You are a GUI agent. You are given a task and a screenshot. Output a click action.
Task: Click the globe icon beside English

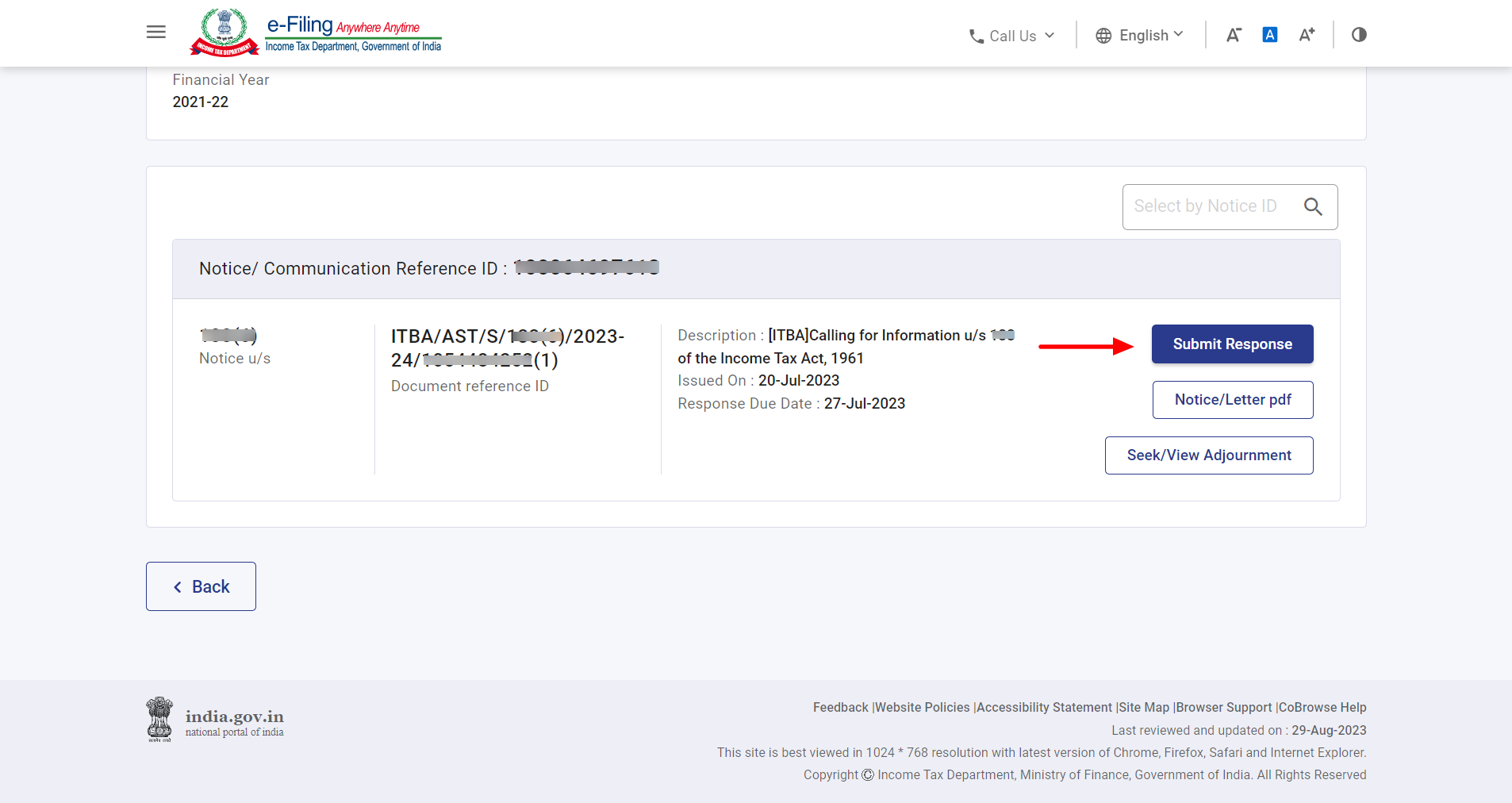1103,36
